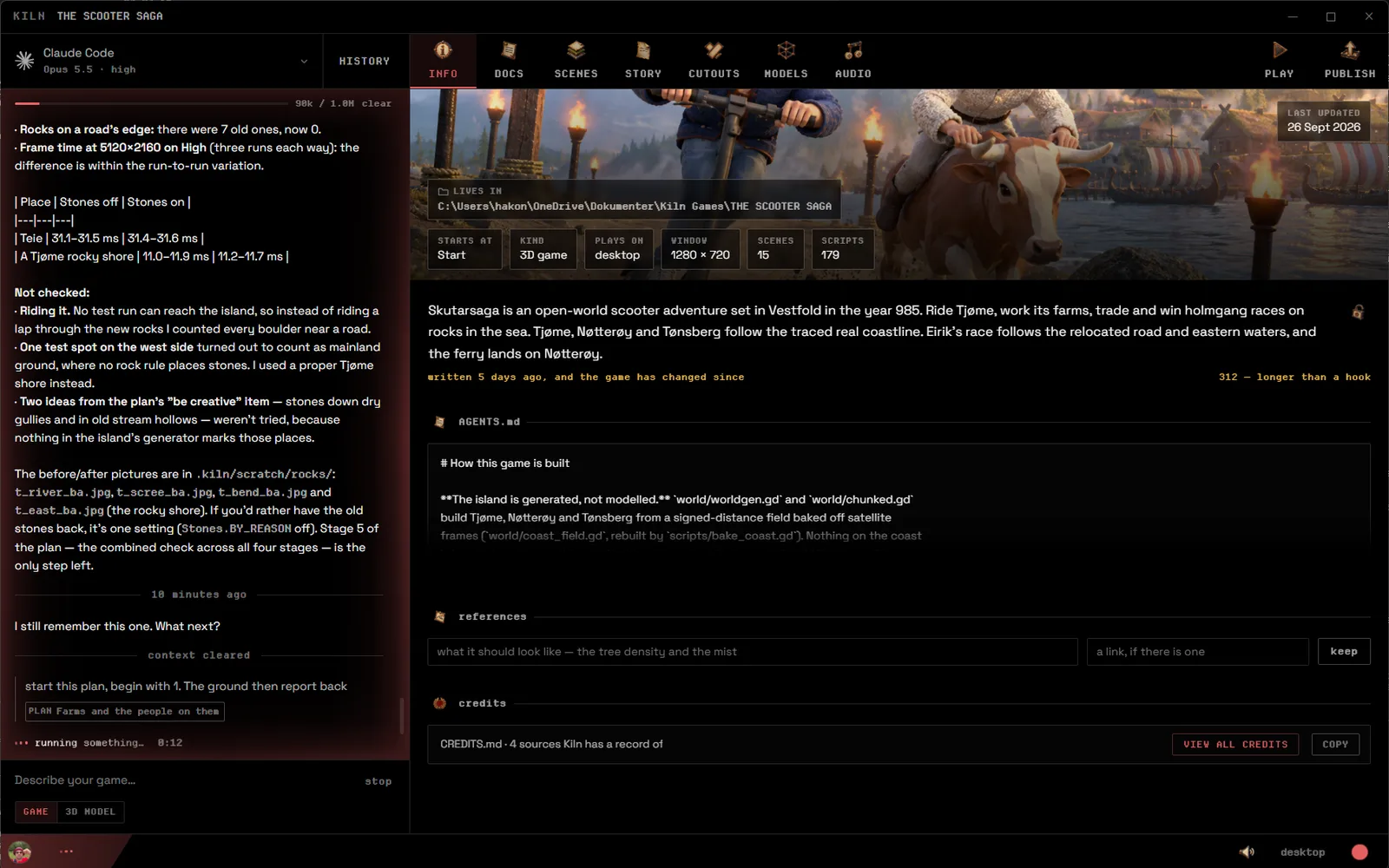Open the History tab

[365, 62]
